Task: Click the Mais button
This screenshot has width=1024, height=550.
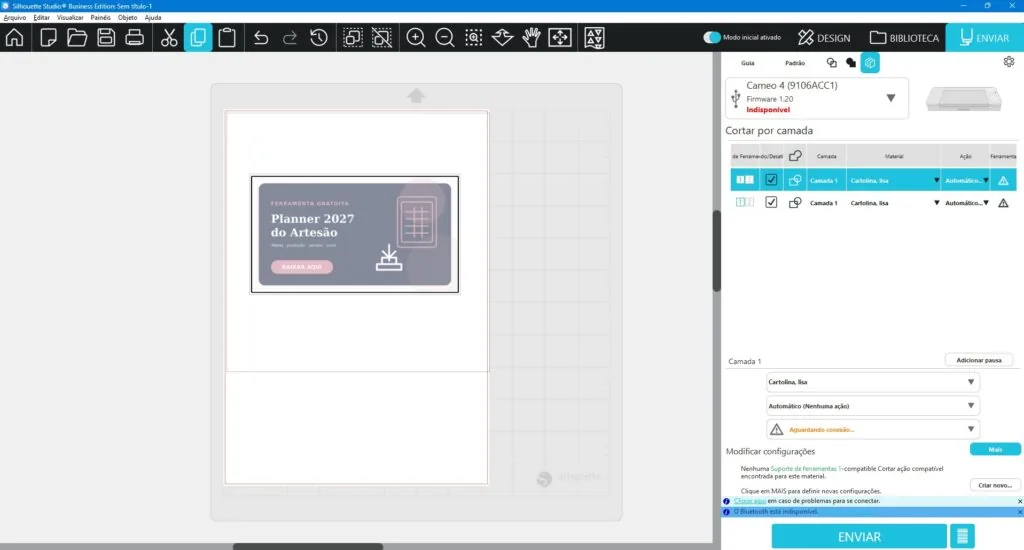Action: click(995, 449)
